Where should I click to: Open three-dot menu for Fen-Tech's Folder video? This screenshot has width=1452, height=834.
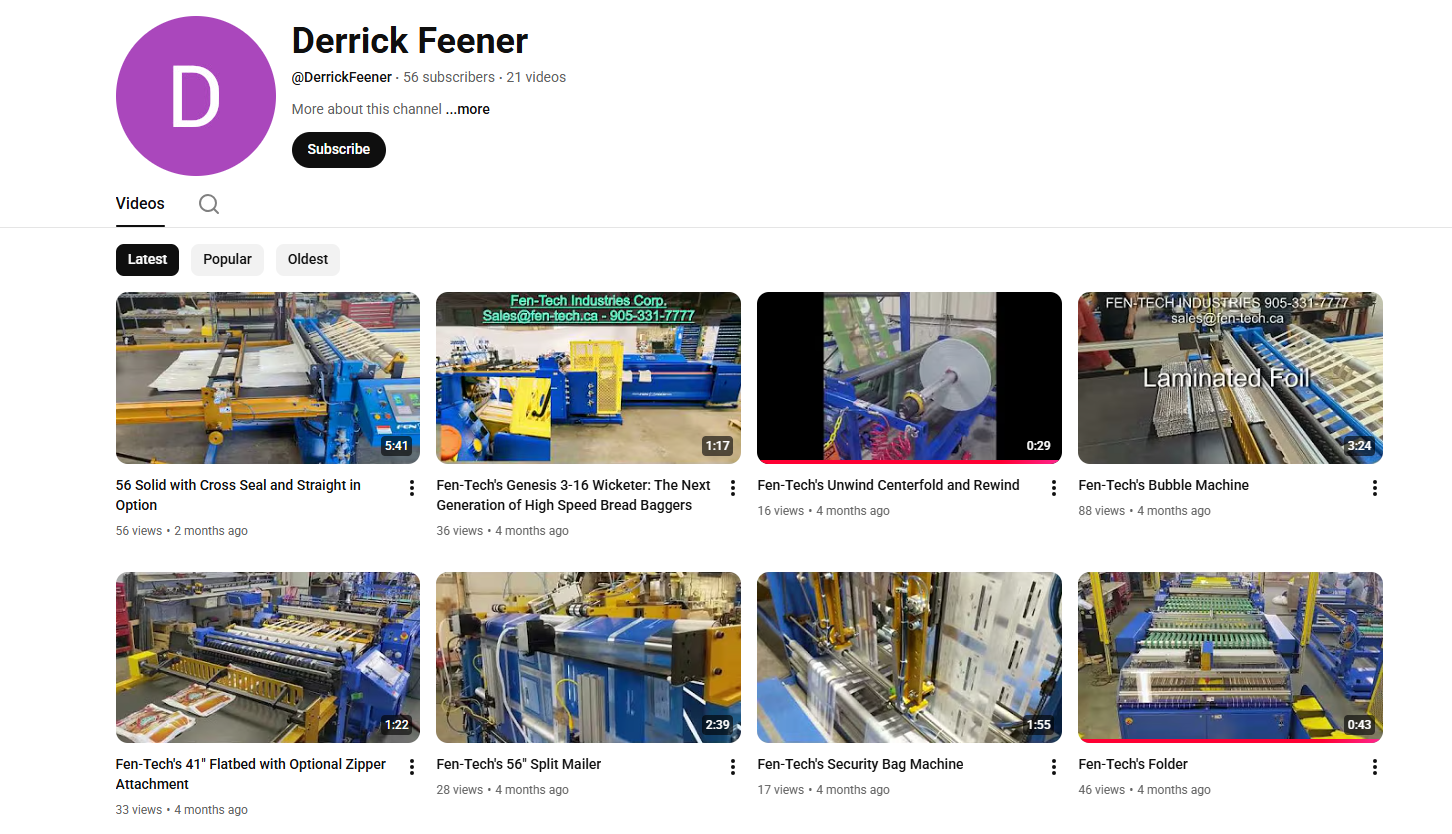[x=1374, y=767]
